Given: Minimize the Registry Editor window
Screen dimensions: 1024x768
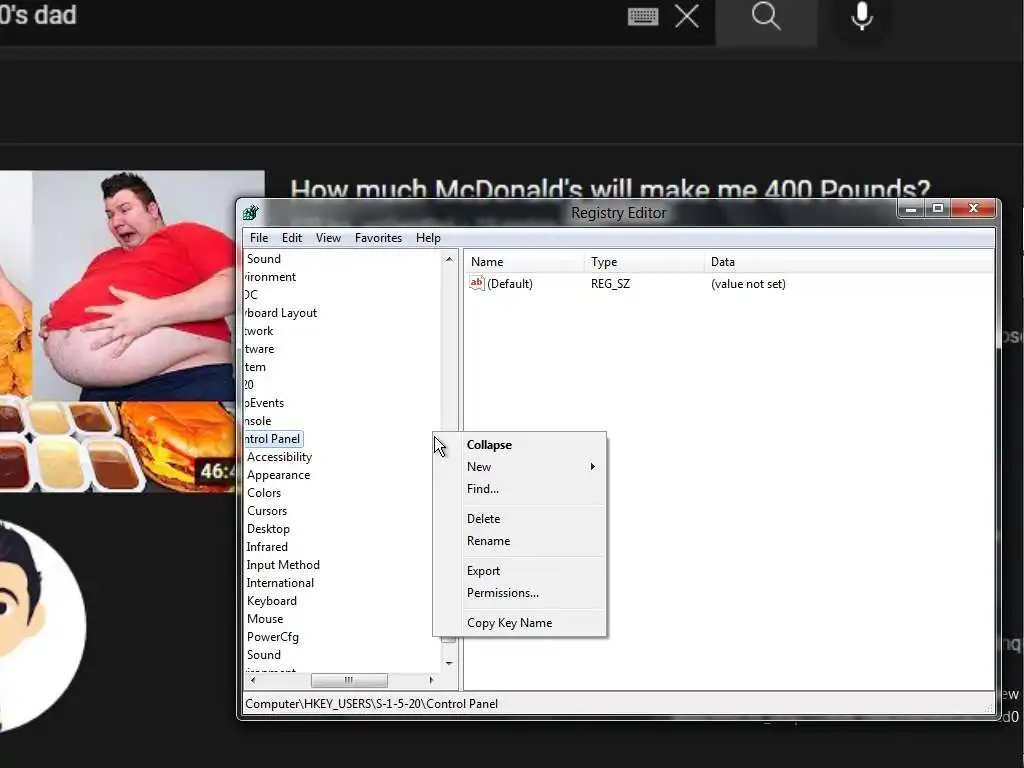Looking at the screenshot, I should [x=911, y=209].
